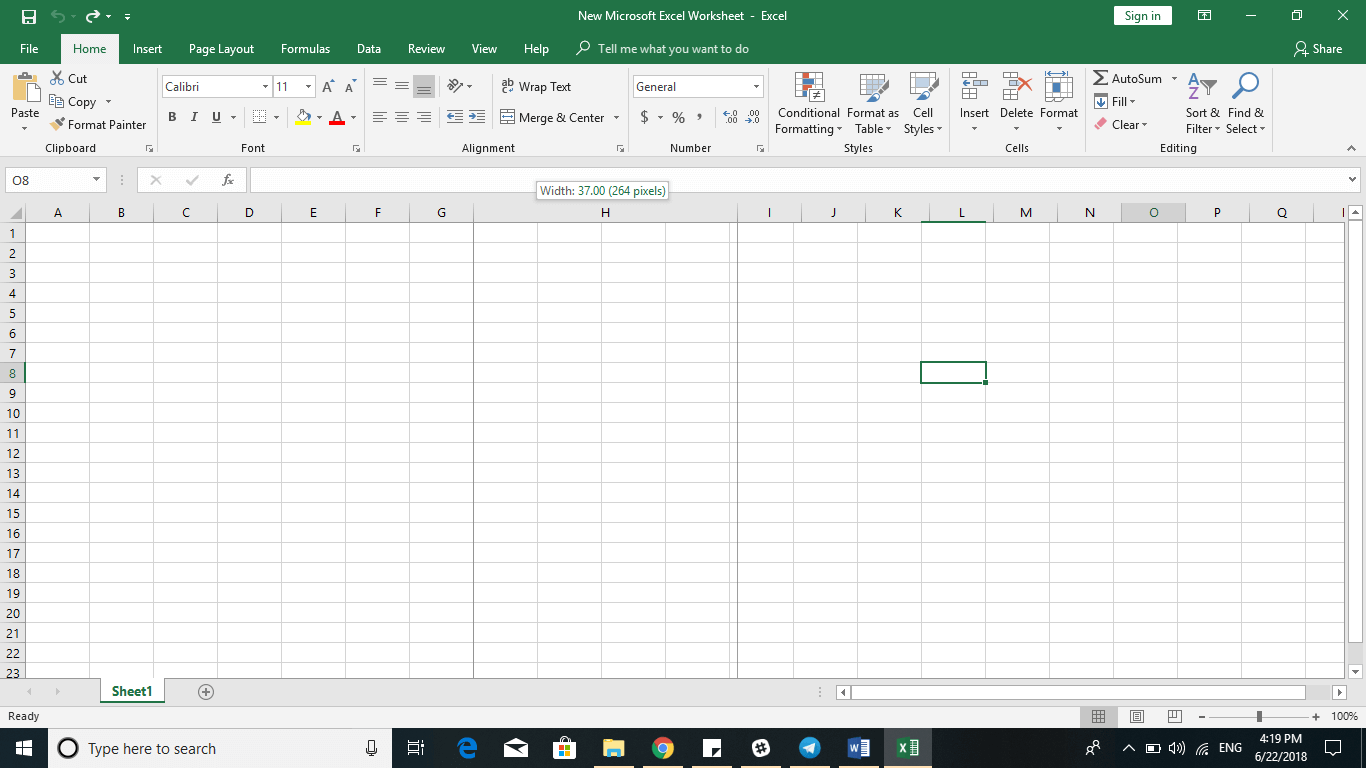Apply underline to the selection

click(x=215, y=117)
